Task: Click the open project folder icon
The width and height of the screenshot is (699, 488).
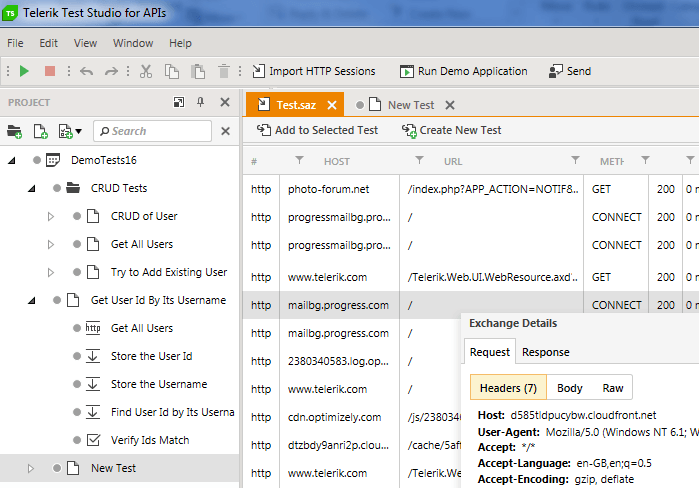Action: coord(14,131)
